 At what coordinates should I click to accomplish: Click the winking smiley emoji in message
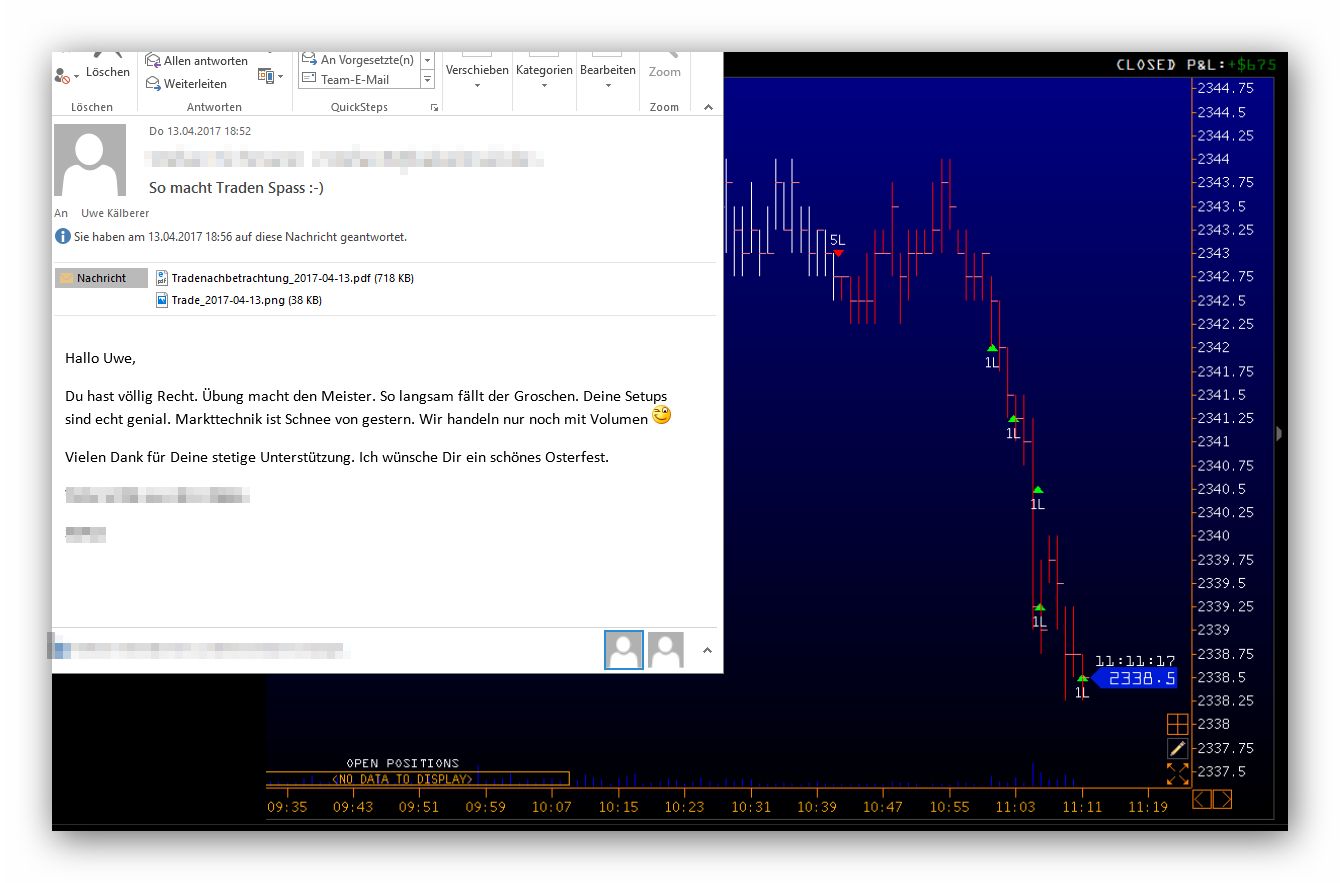click(x=662, y=415)
